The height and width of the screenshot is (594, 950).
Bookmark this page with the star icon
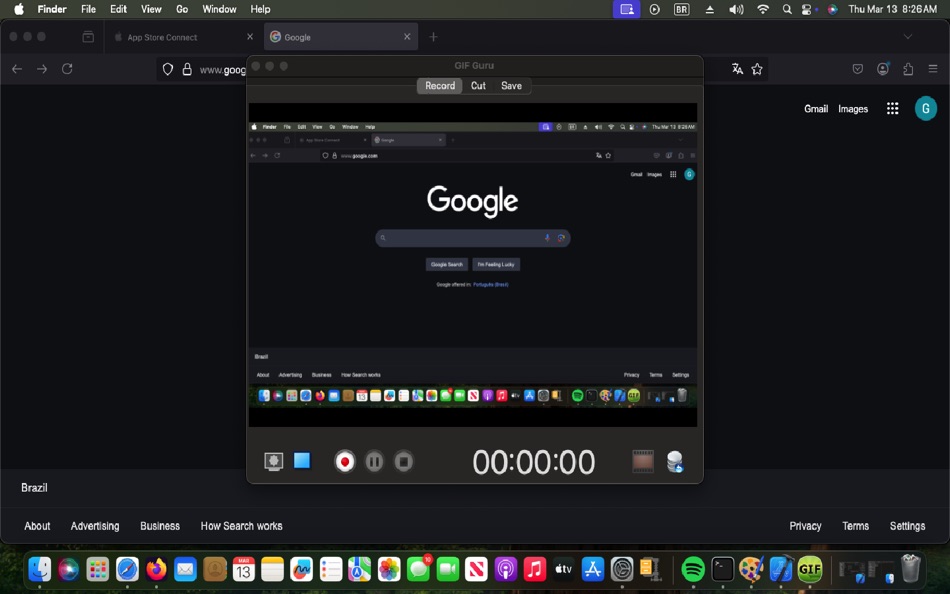click(x=757, y=69)
